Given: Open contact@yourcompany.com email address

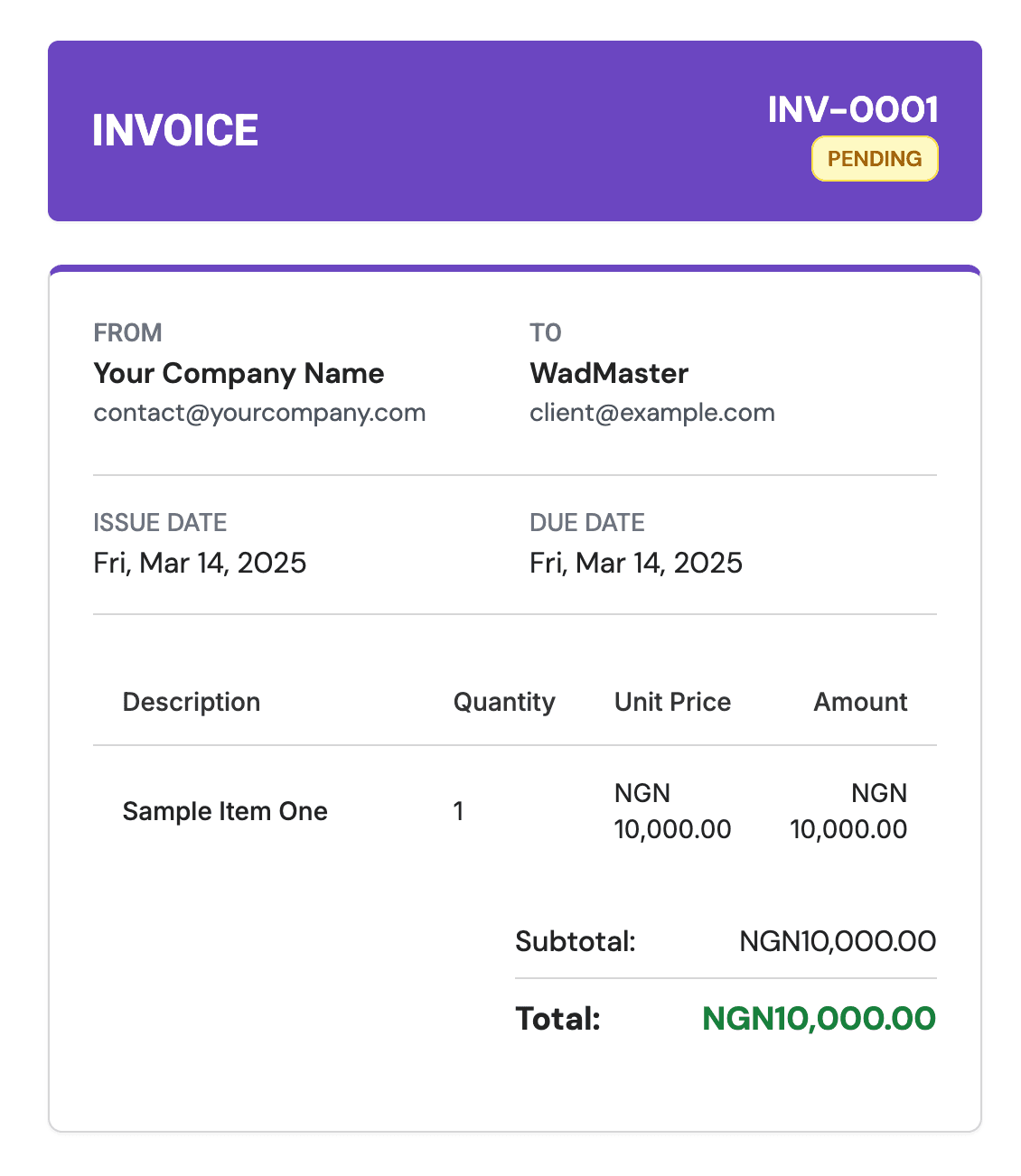Looking at the screenshot, I should point(259,413).
